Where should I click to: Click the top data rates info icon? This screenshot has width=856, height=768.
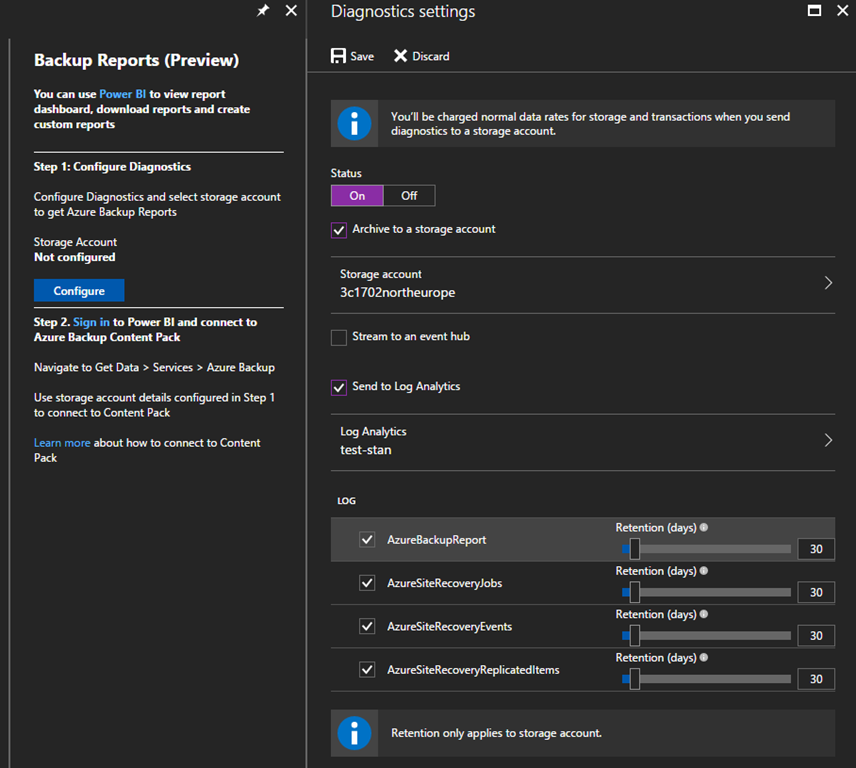click(354, 124)
